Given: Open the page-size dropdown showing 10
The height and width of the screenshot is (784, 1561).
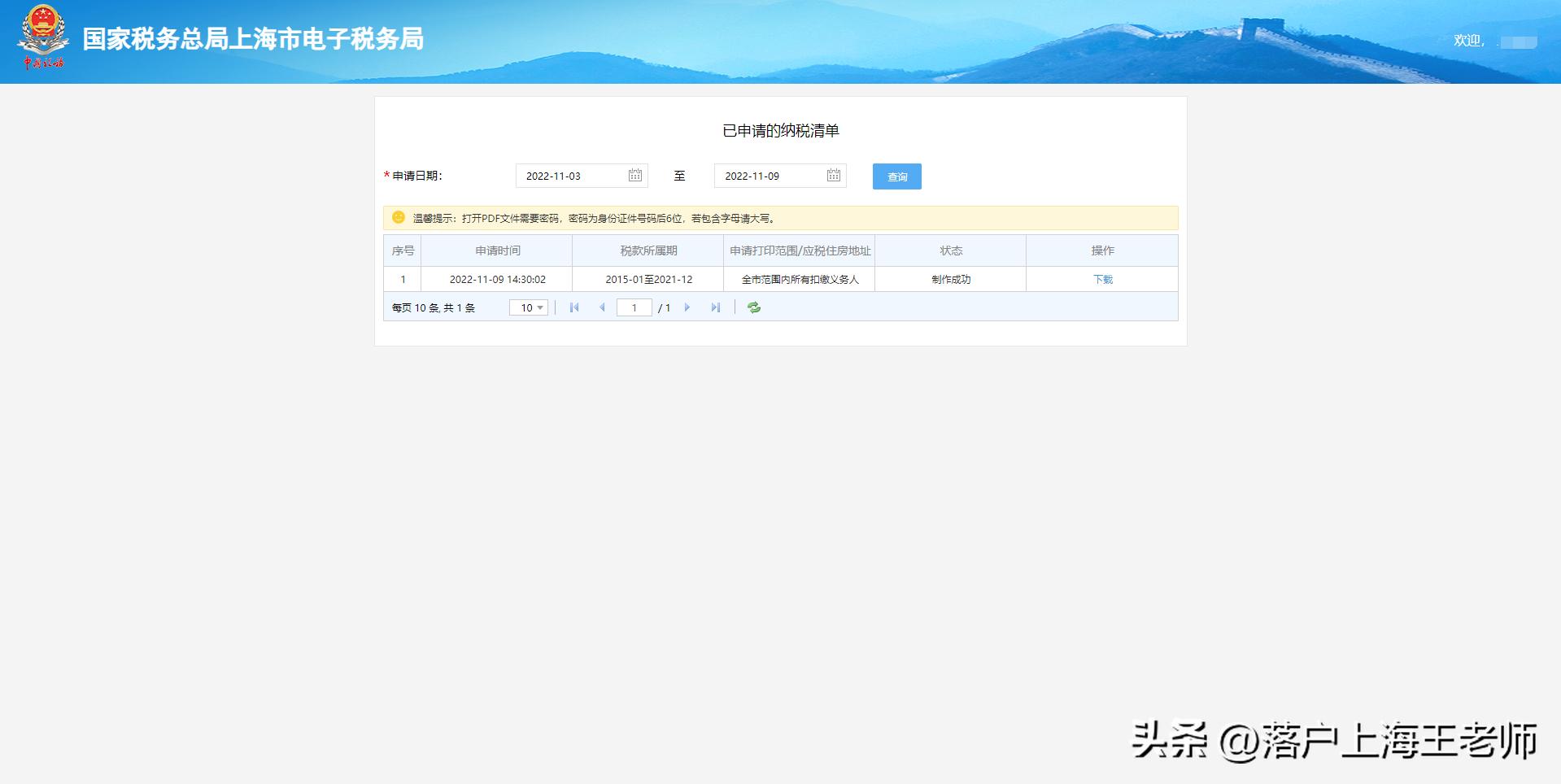Looking at the screenshot, I should click(x=528, y=307).
